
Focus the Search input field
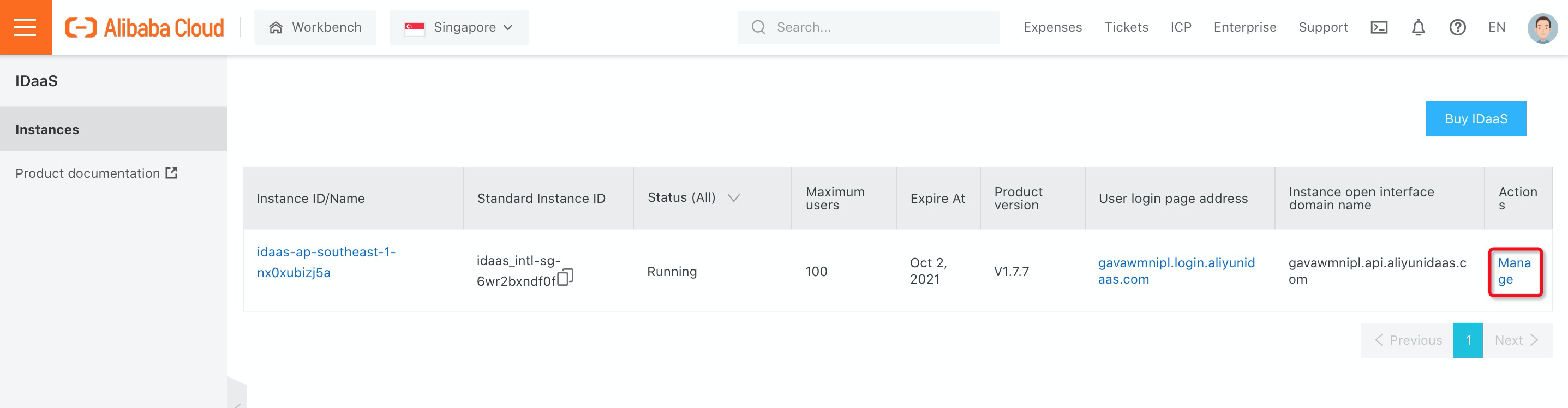tap(877, 27)
